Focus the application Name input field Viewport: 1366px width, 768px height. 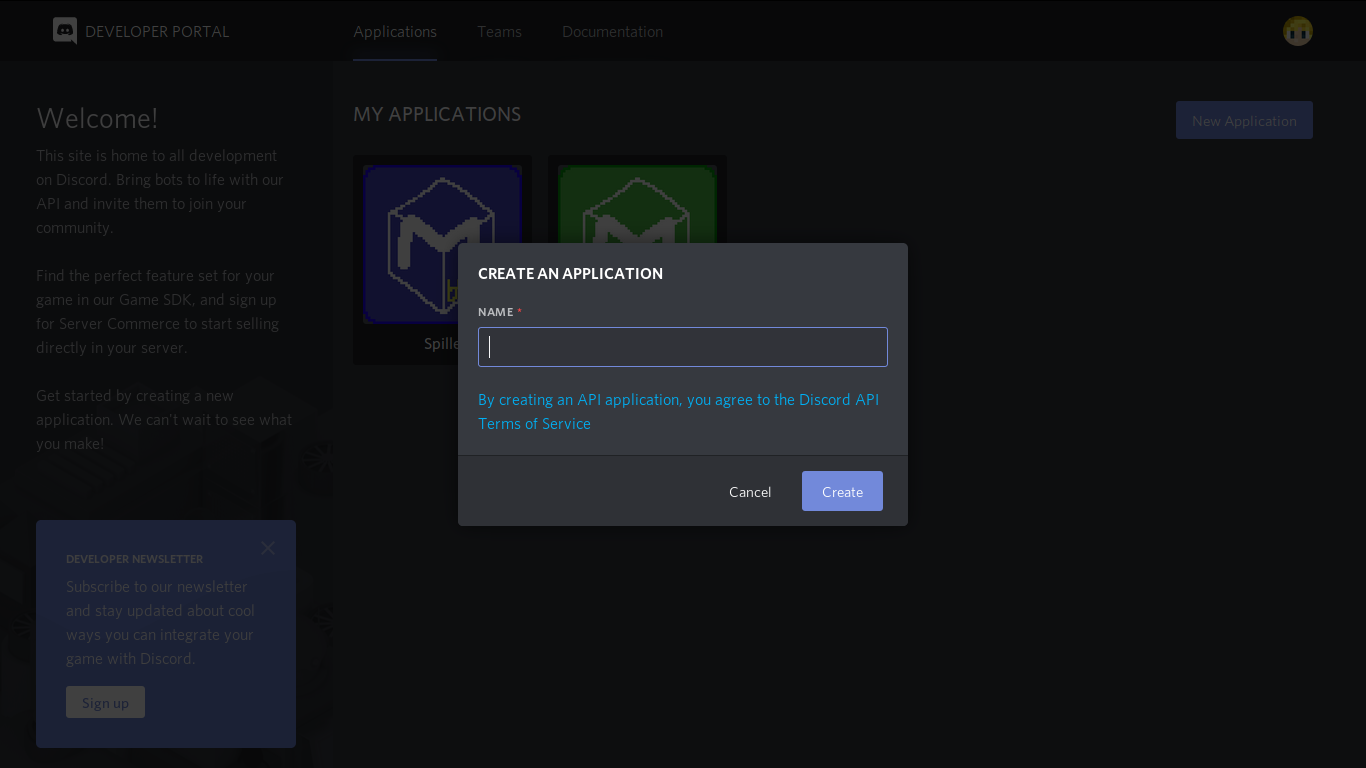point(683,347)
